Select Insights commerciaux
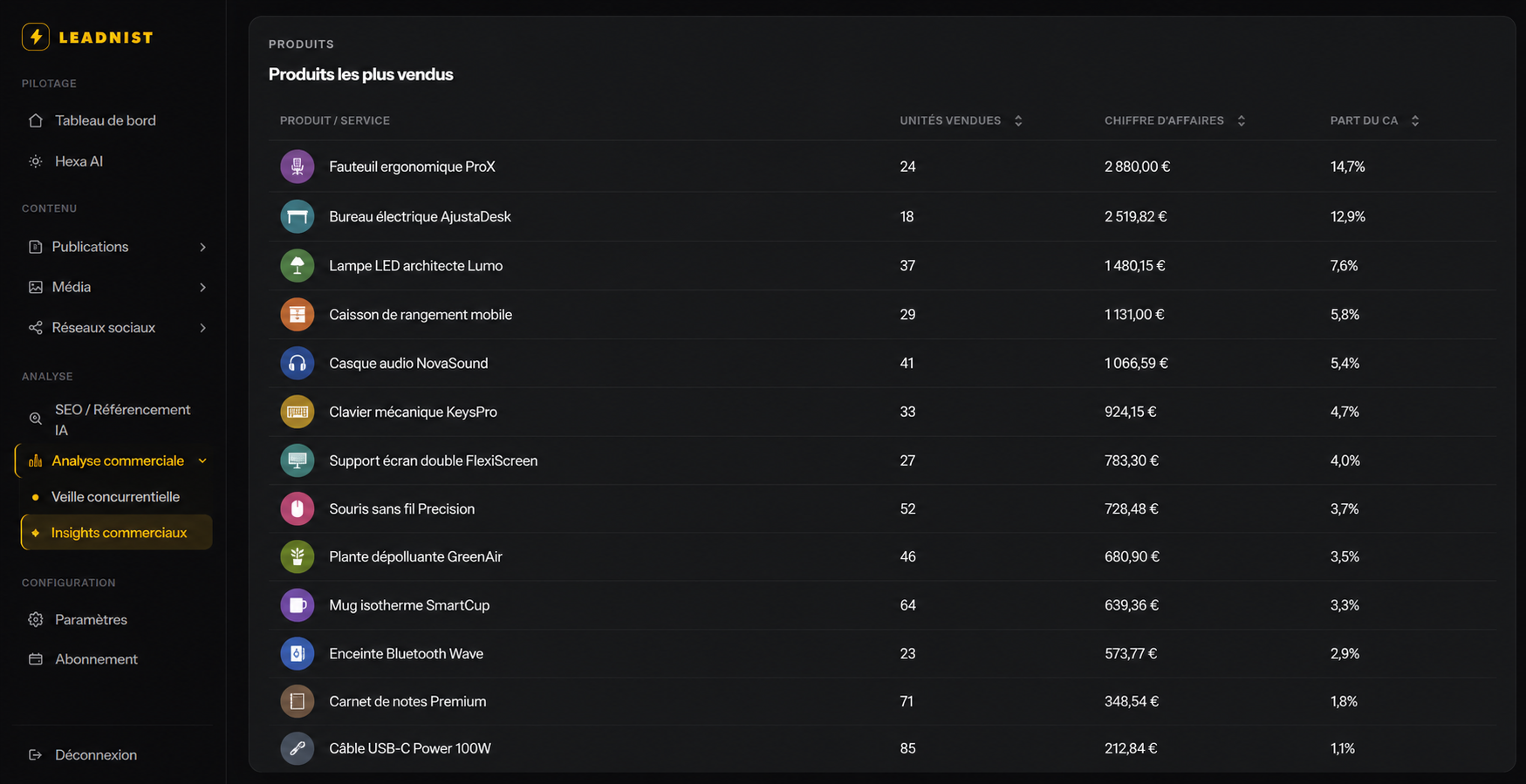The image size is (1526, 784). click(x=116, y=533)
